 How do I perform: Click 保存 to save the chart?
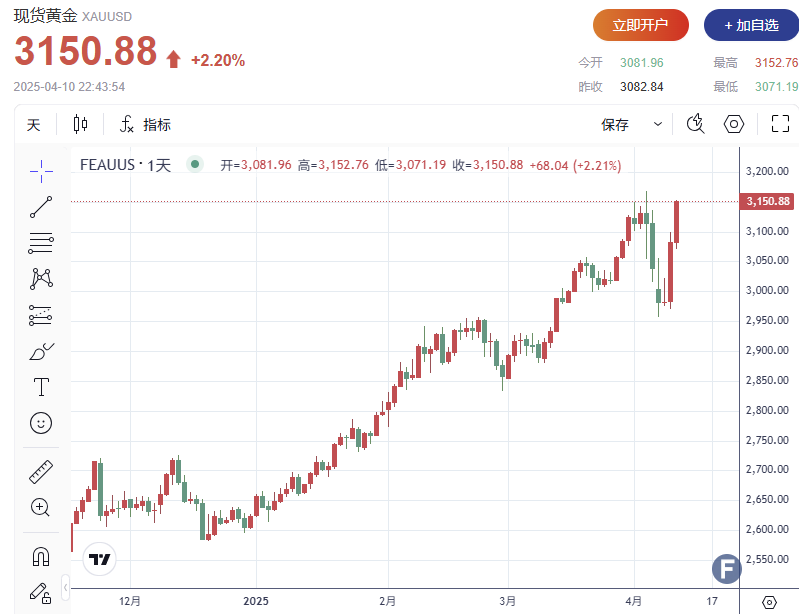click(x=615, y=125)
